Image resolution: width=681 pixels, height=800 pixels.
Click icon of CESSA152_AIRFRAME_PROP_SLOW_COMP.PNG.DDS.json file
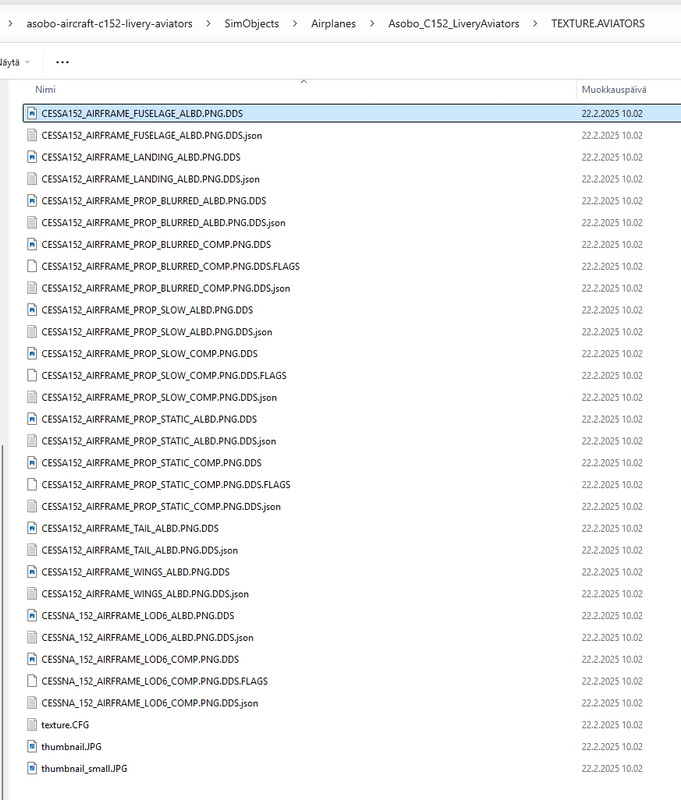pyautogui.click(x=32, y=397)
